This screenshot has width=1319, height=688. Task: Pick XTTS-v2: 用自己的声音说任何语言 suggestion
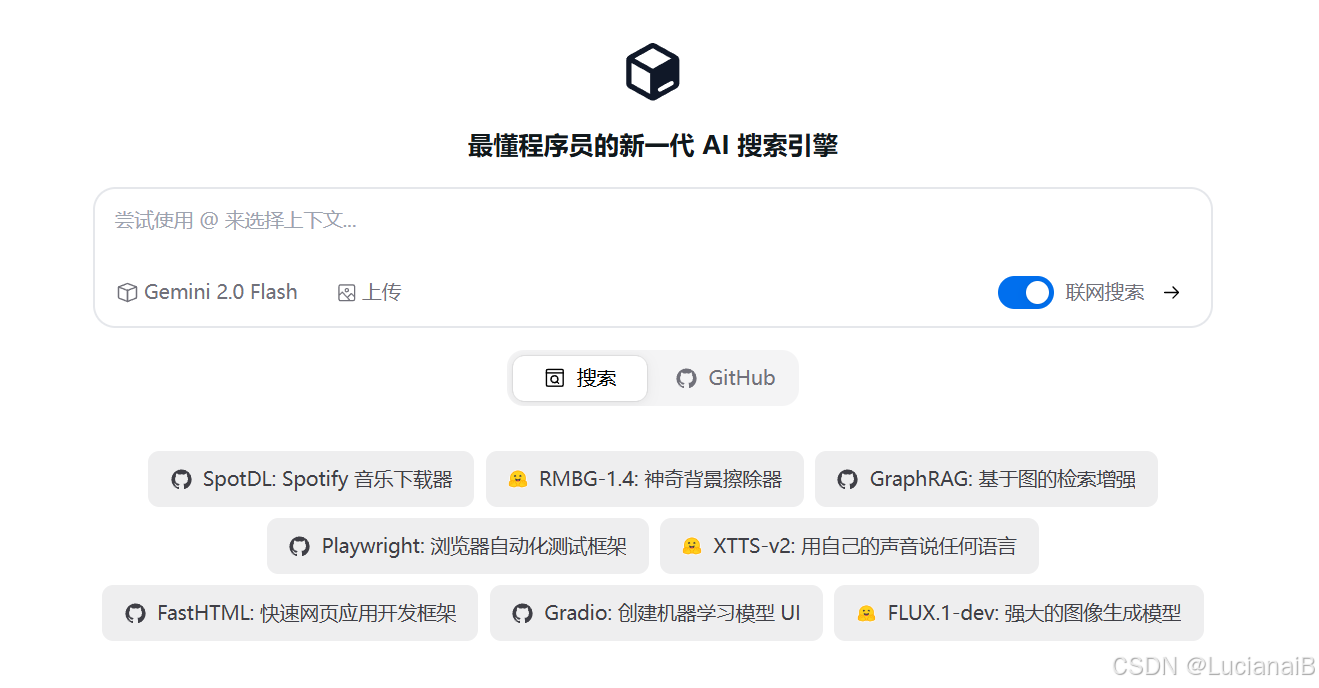coord(849,546)
